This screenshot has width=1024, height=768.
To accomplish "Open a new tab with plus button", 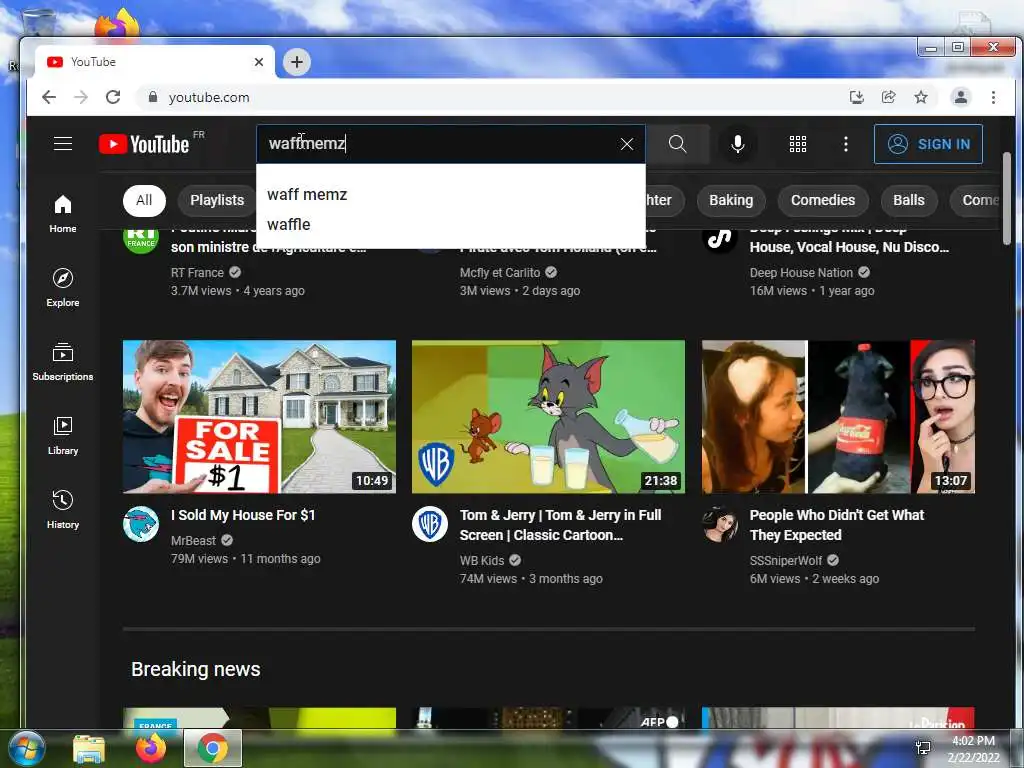I will click(296, 62).
